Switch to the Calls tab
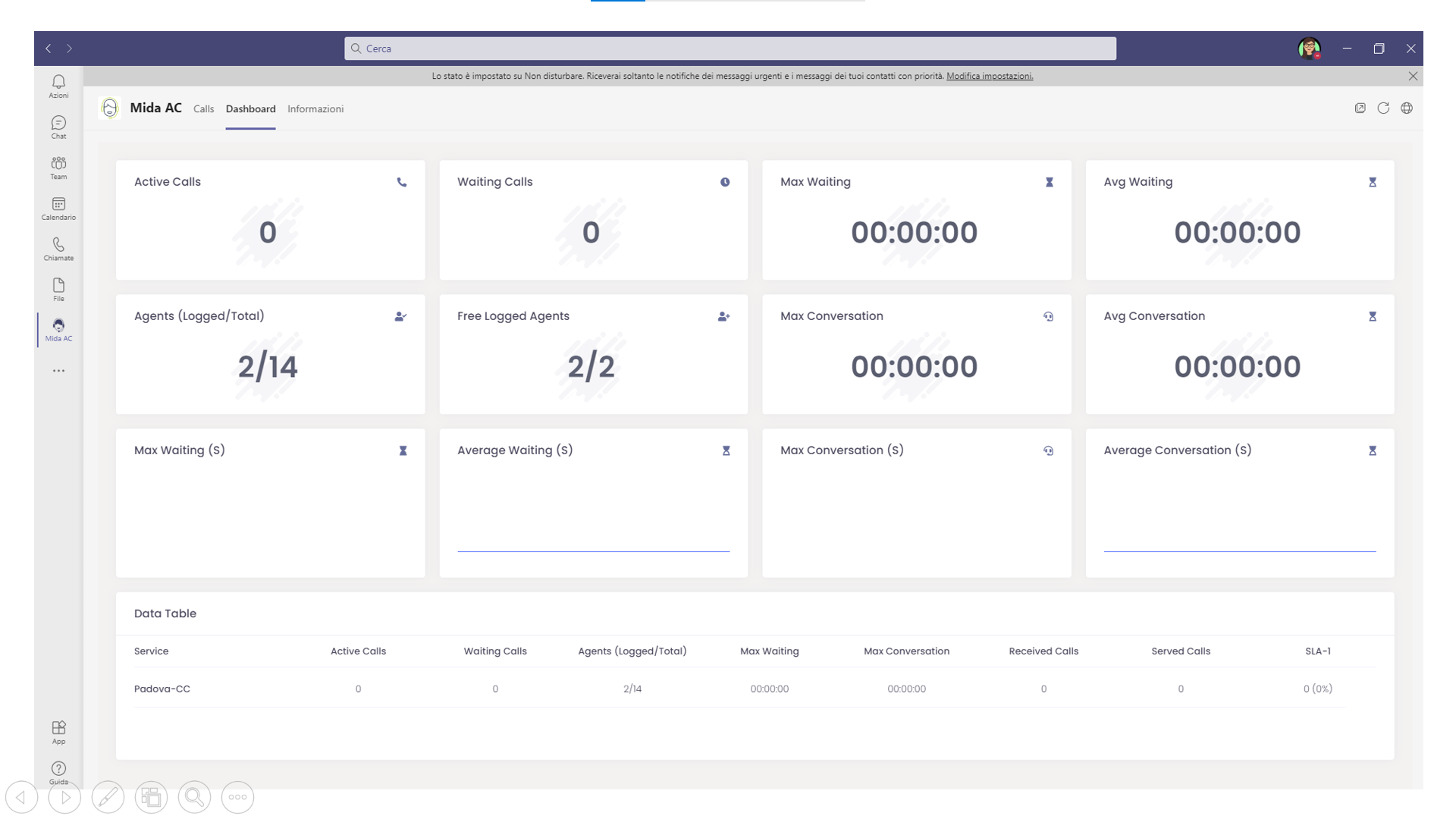1456x819 pixels. coord(203,108)
